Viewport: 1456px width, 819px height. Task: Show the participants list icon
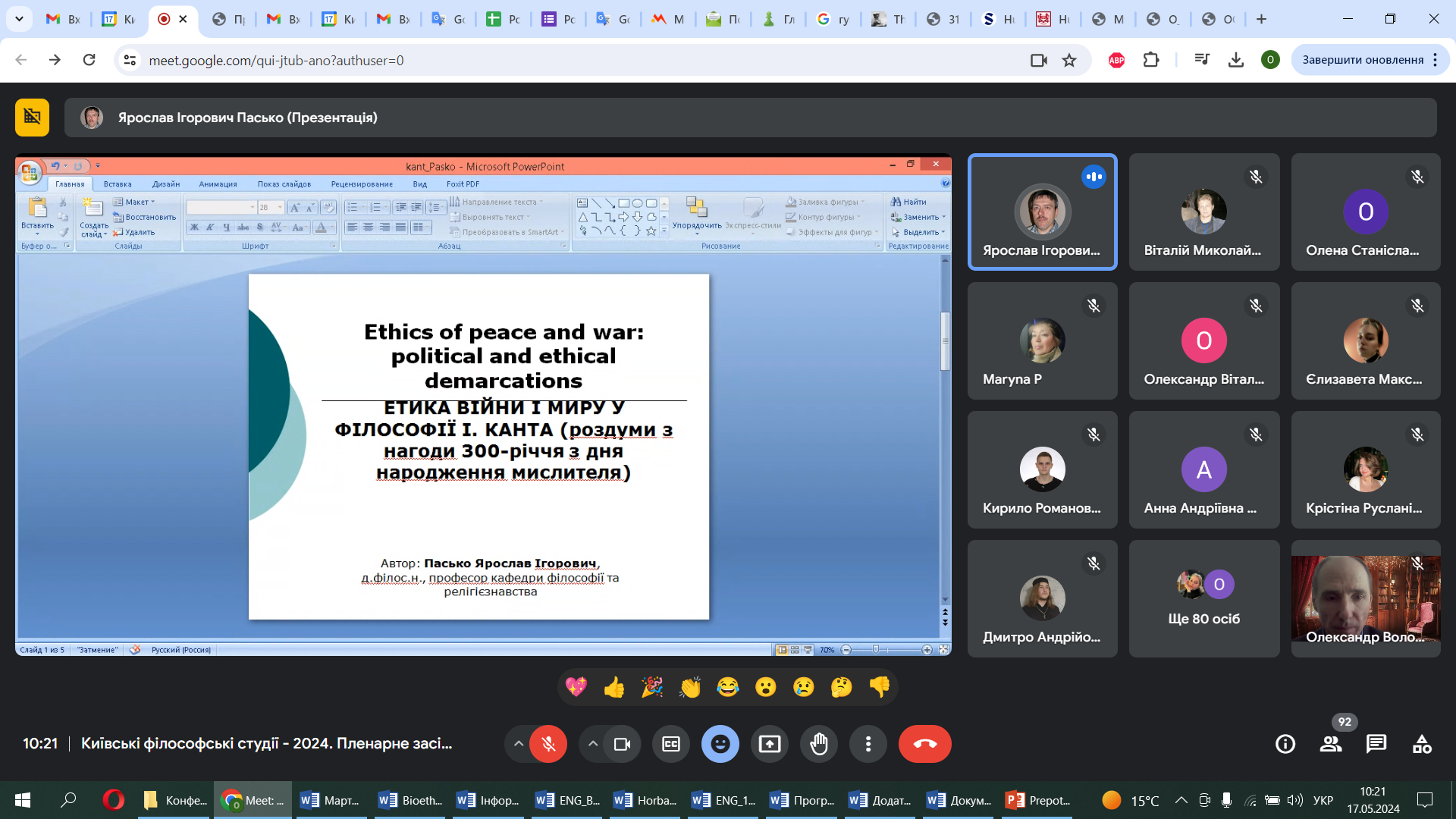click(1330, 744)
